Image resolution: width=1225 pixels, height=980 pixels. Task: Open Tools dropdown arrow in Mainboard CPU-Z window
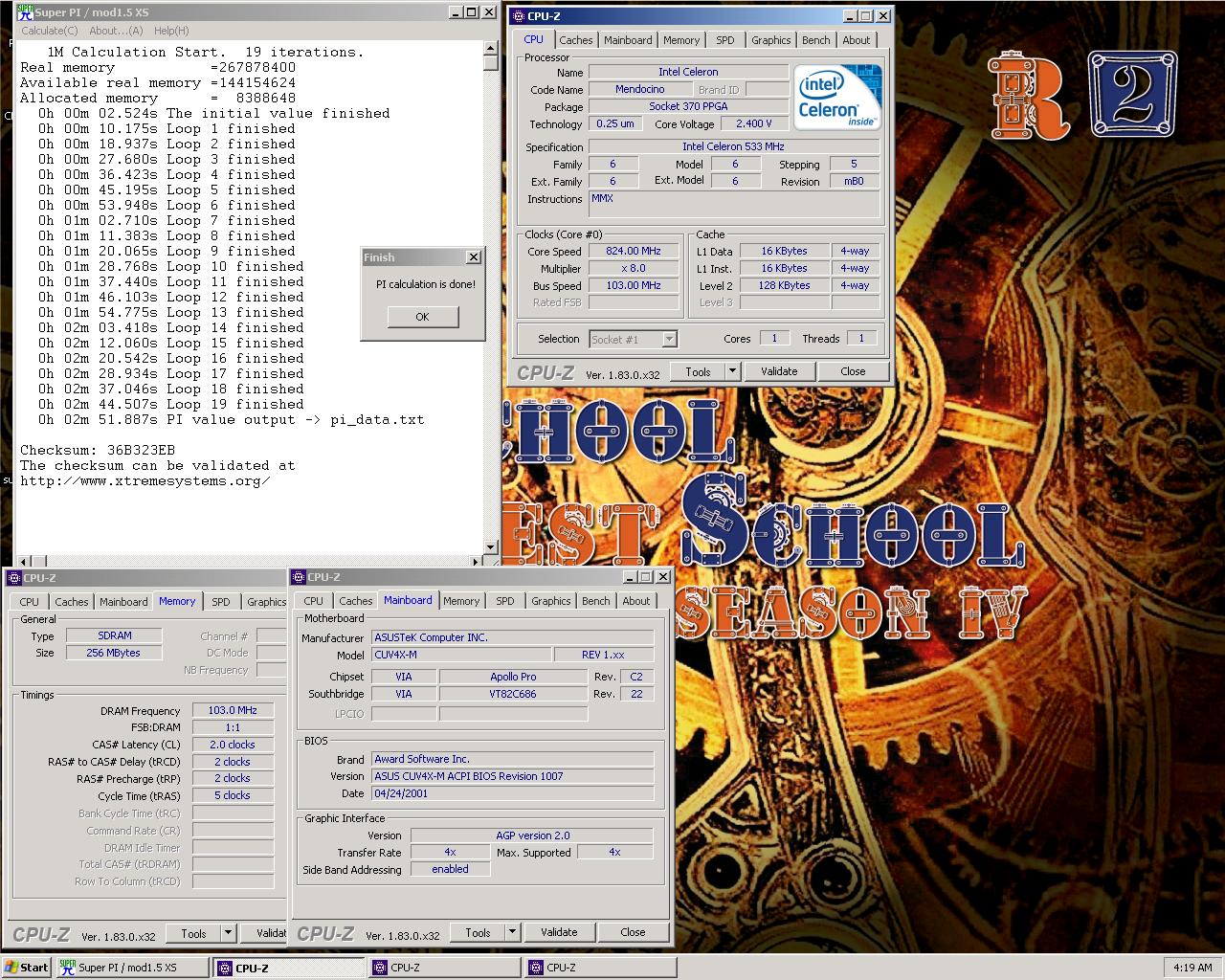512,932
